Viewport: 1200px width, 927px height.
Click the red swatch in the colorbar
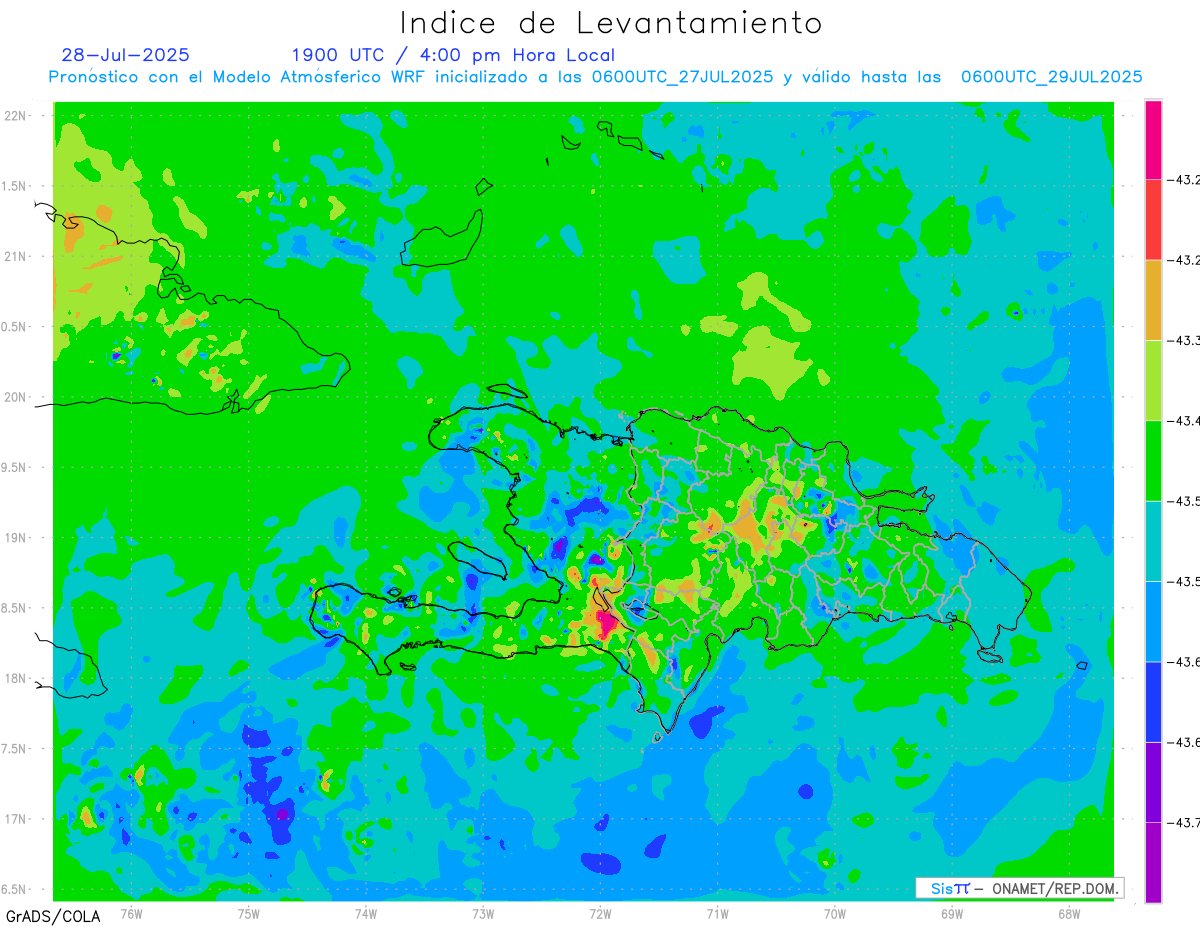tap(1153, 220)
